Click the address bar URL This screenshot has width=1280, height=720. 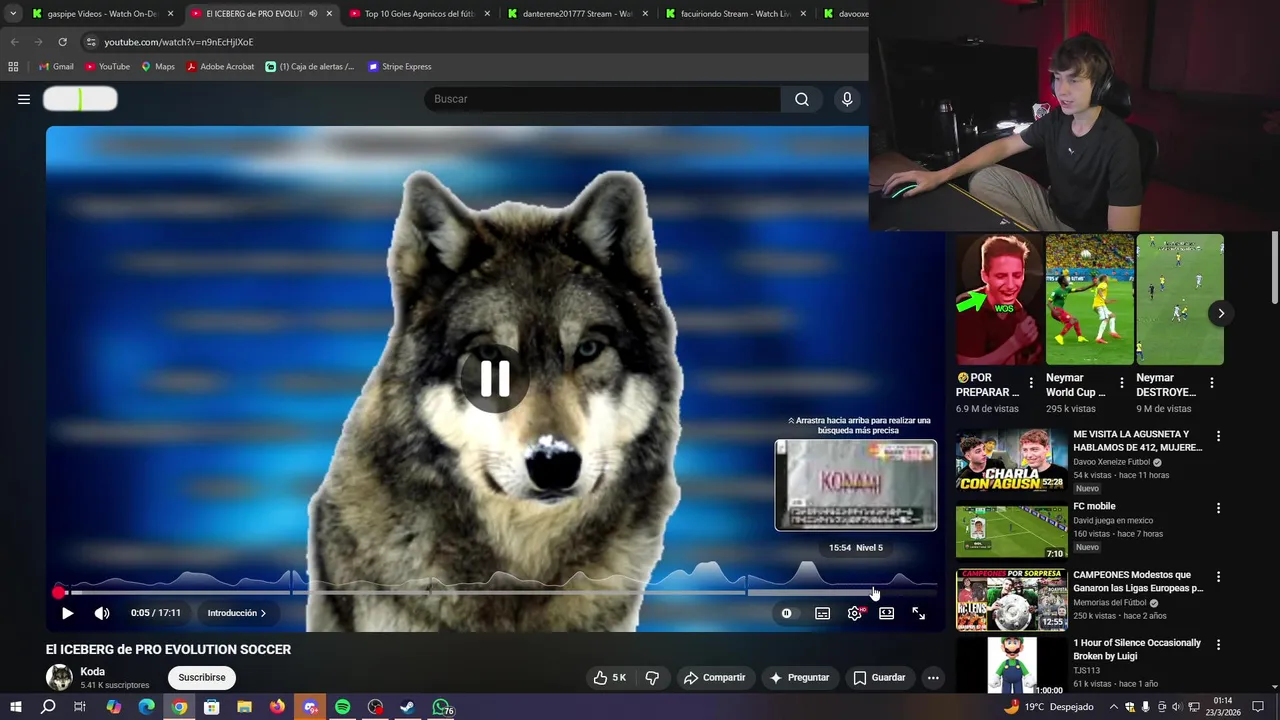pos(179,42)
